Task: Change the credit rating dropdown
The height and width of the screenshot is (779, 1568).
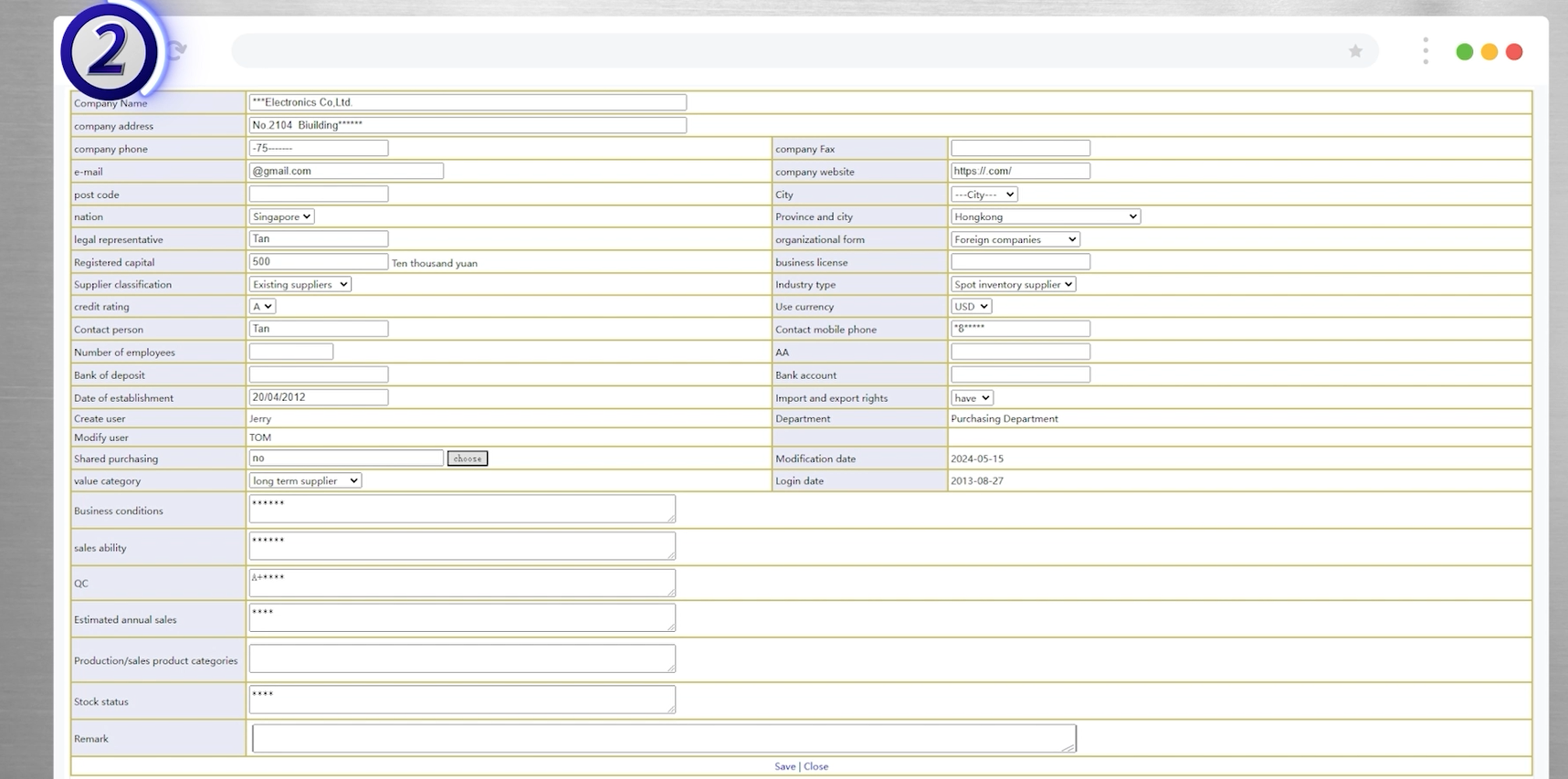Action: pos(262,307)
